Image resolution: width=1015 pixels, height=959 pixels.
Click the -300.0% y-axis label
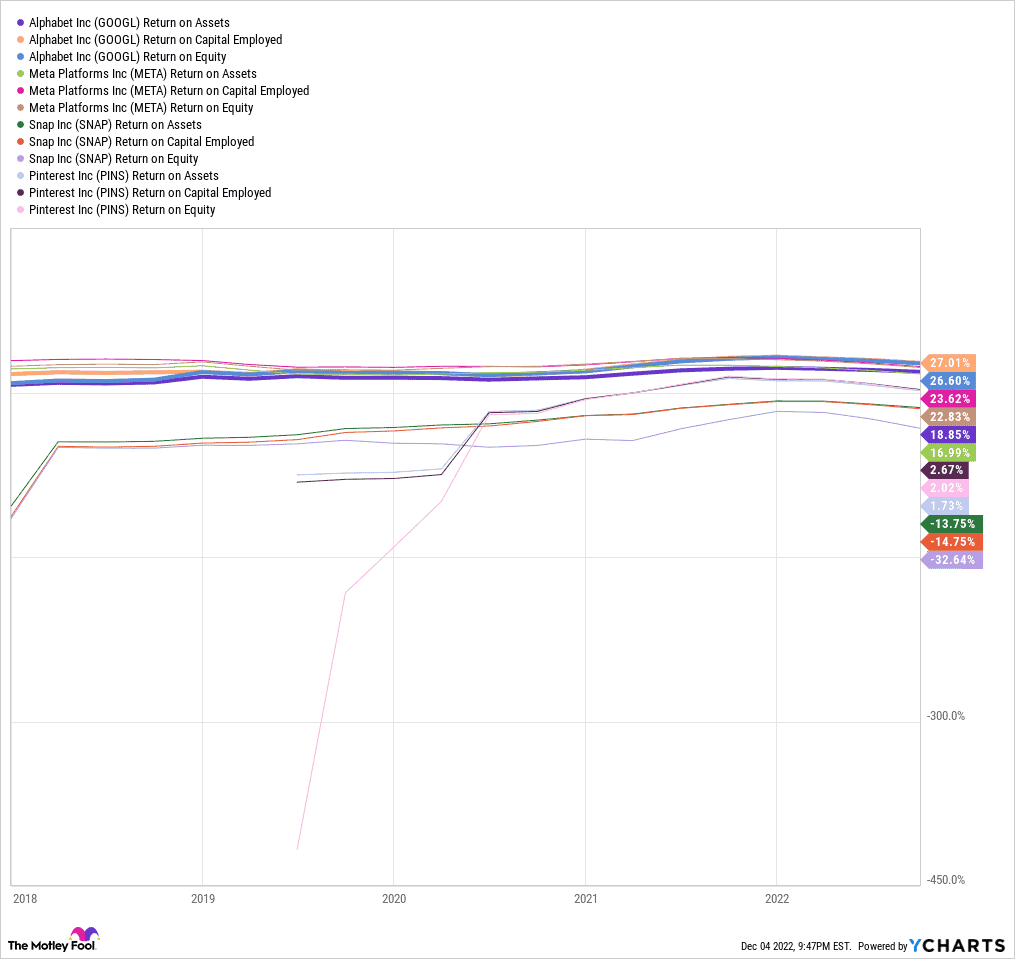pyautogui.click(x=944, y=716)
